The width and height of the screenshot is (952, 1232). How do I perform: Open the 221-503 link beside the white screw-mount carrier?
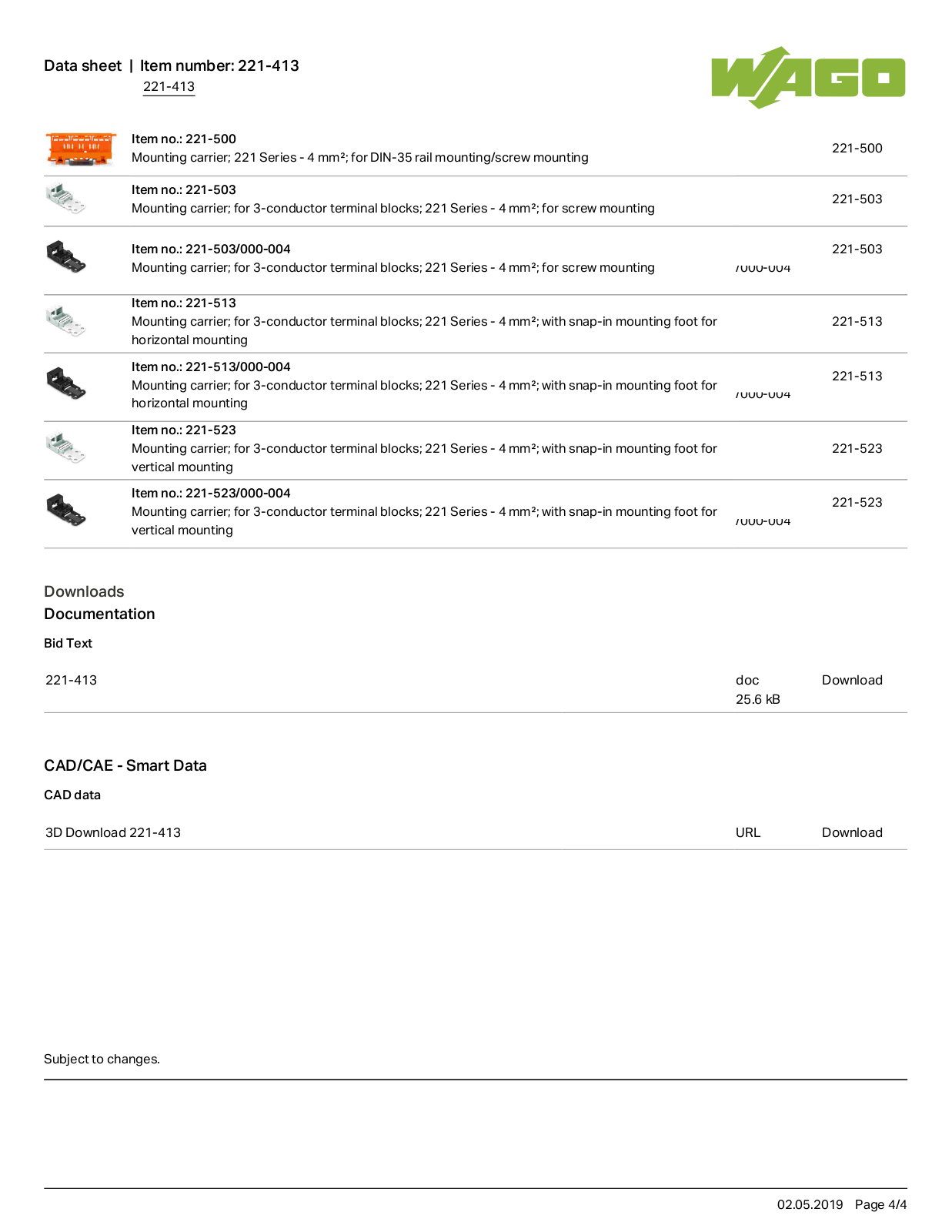coord(857,199)
